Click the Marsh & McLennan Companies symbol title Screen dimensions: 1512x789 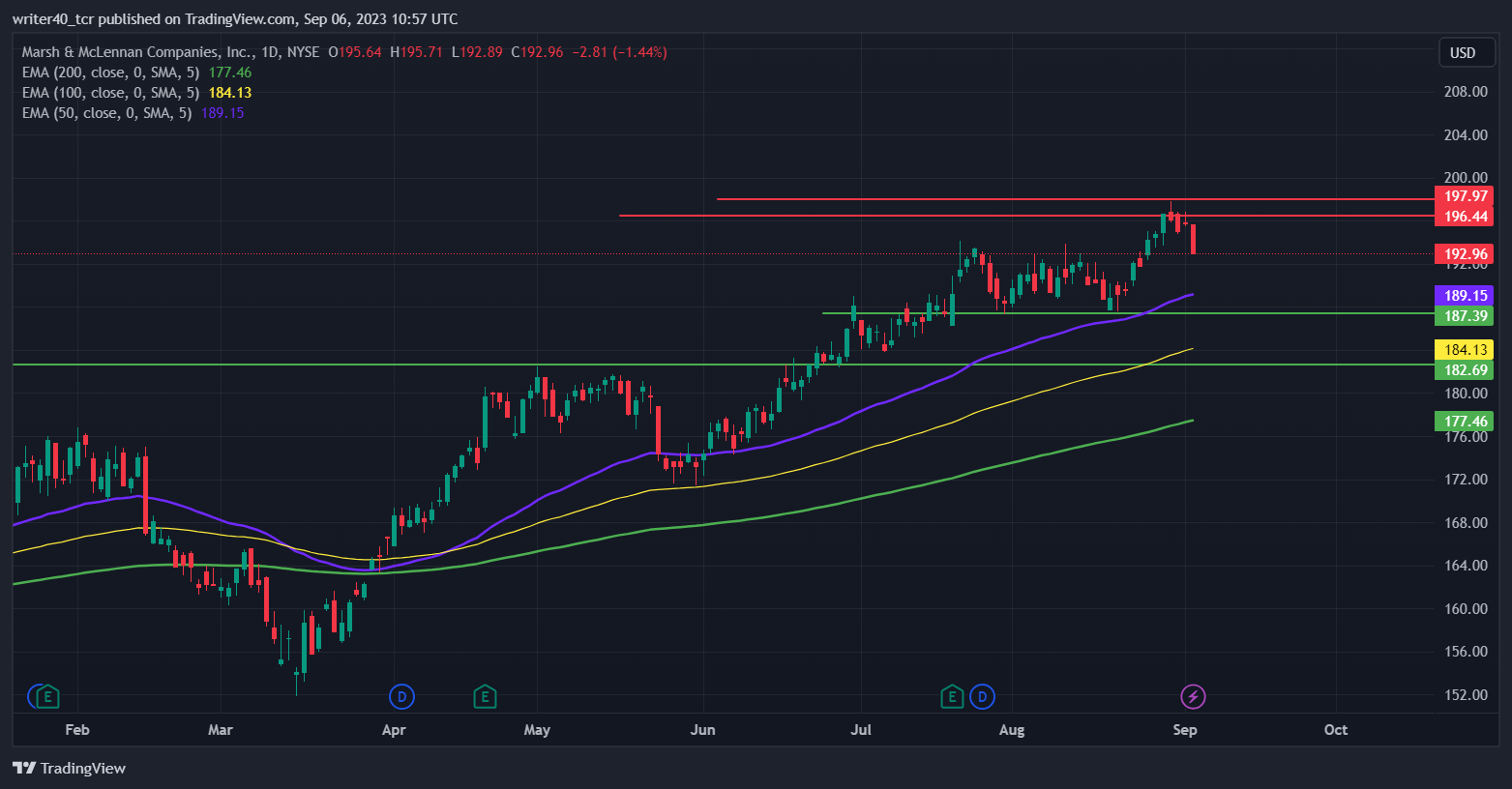pyautogui.click(x=136, y=52)
